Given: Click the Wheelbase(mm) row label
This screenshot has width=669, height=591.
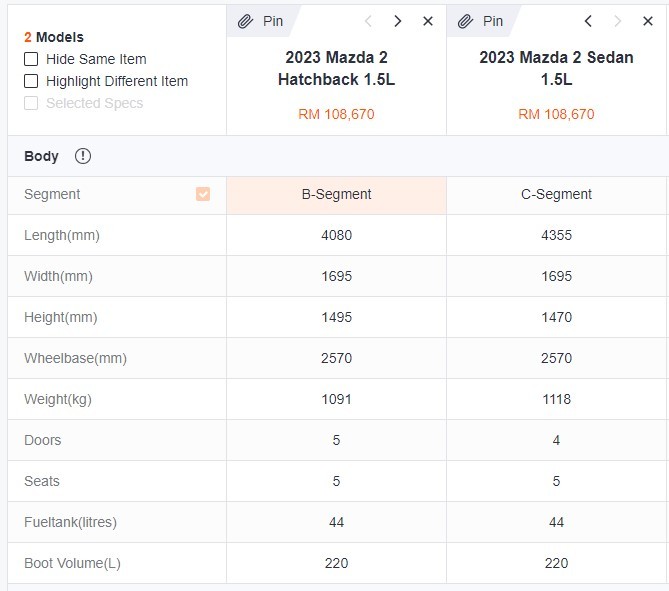Looking at the screenshot, I should (x=76, y=358).
